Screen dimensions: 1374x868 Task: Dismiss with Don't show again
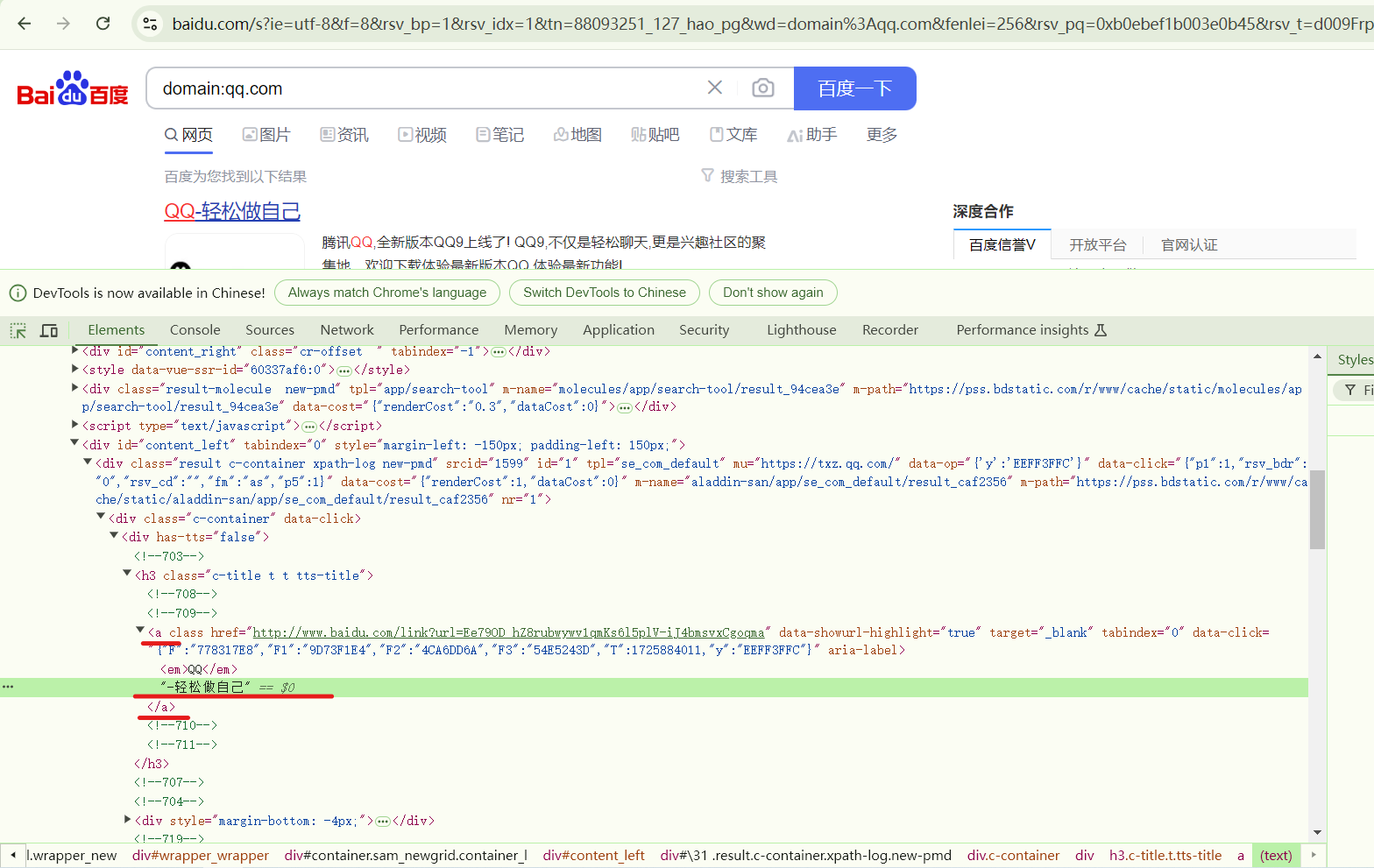pyautogui.click(x=773, y=293)
